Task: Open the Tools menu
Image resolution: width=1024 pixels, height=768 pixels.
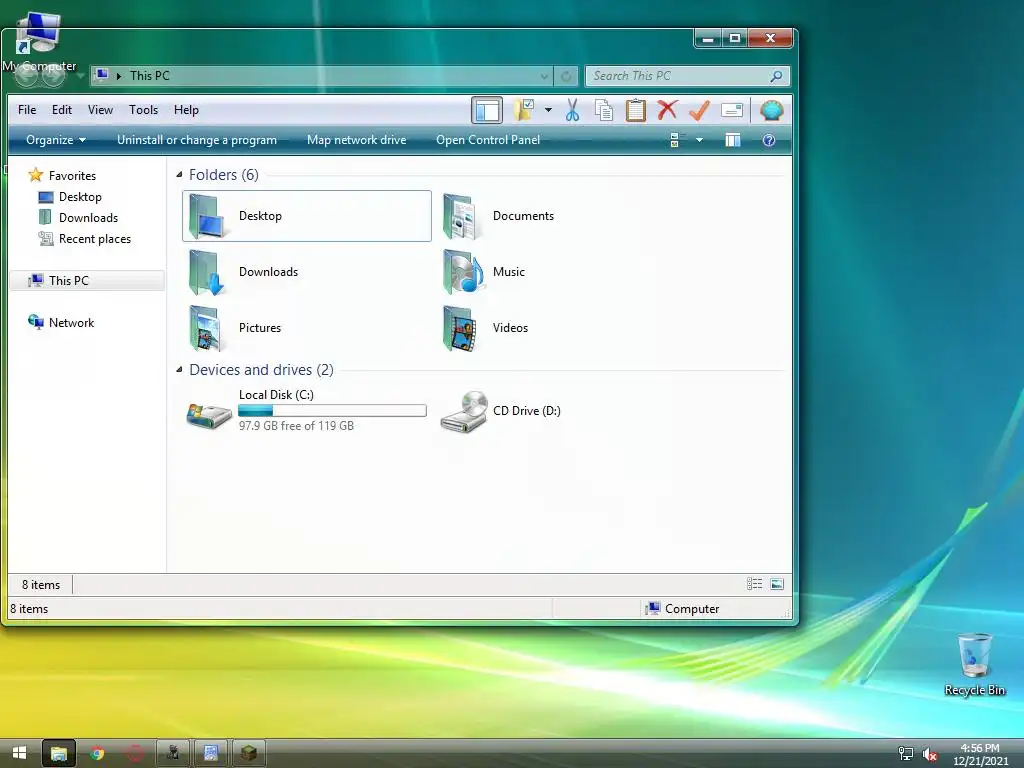Action: (143, 110)
